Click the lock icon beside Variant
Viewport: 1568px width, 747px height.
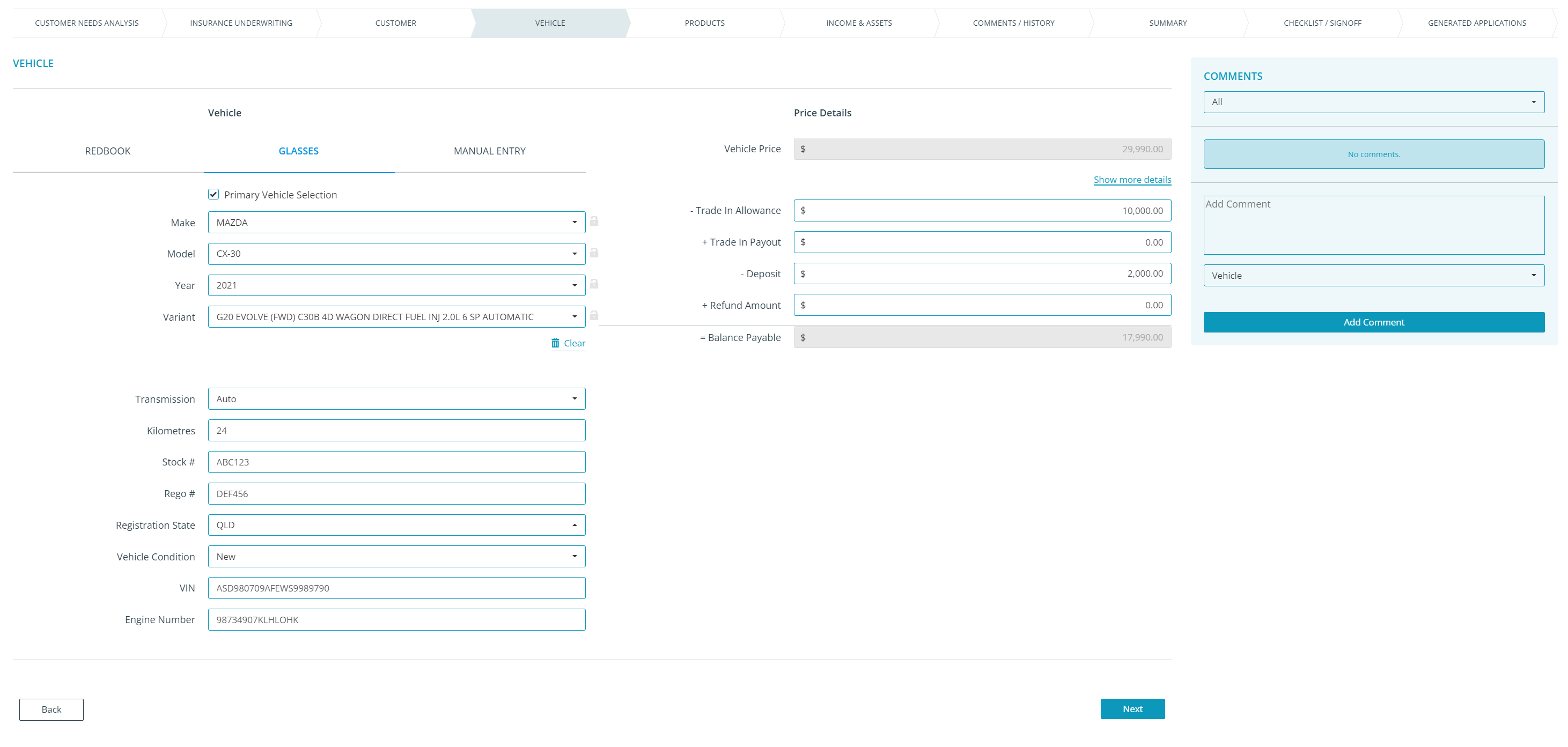pos(593,316)
